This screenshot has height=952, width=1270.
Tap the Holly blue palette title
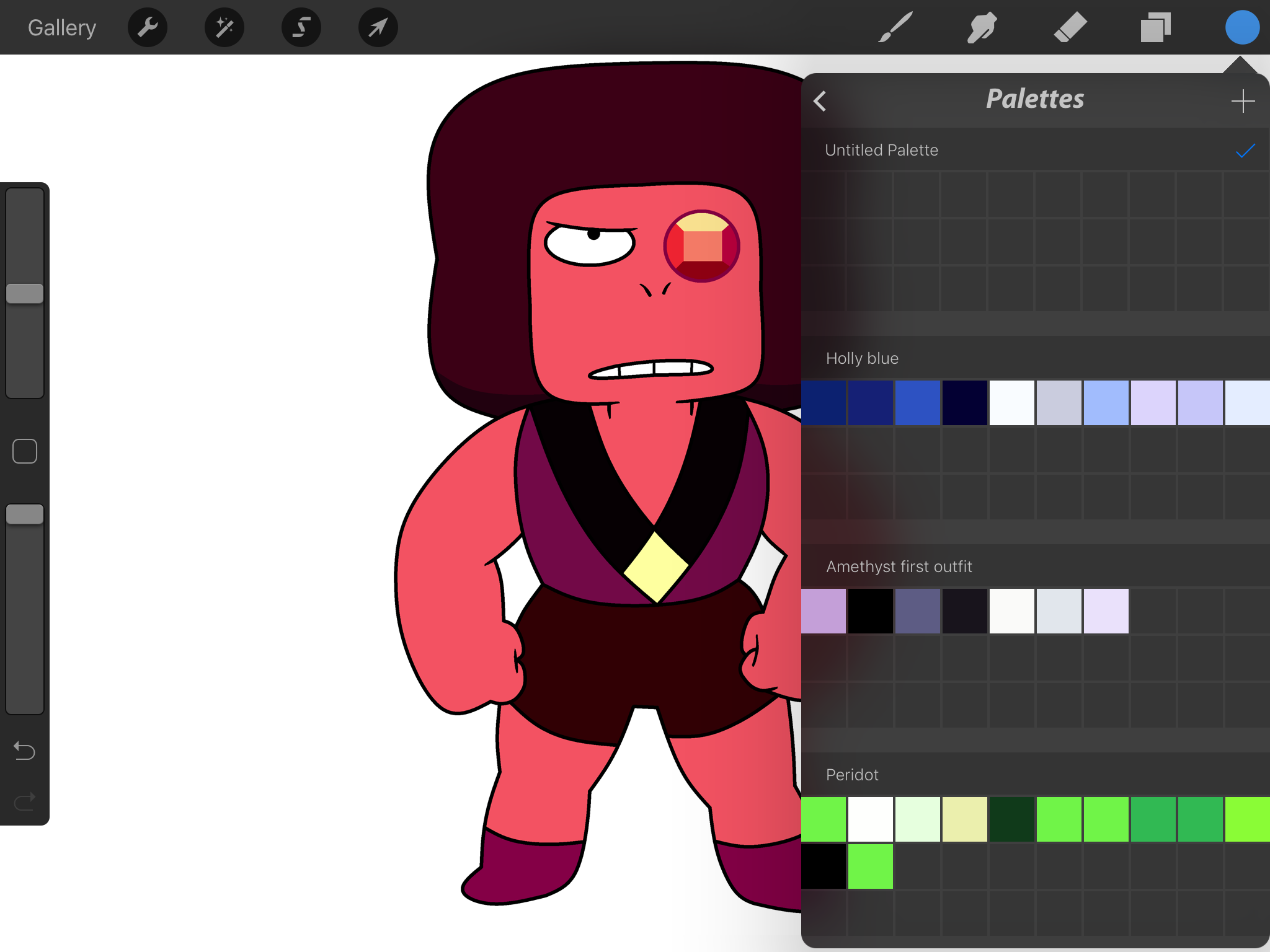coord(861,358)
